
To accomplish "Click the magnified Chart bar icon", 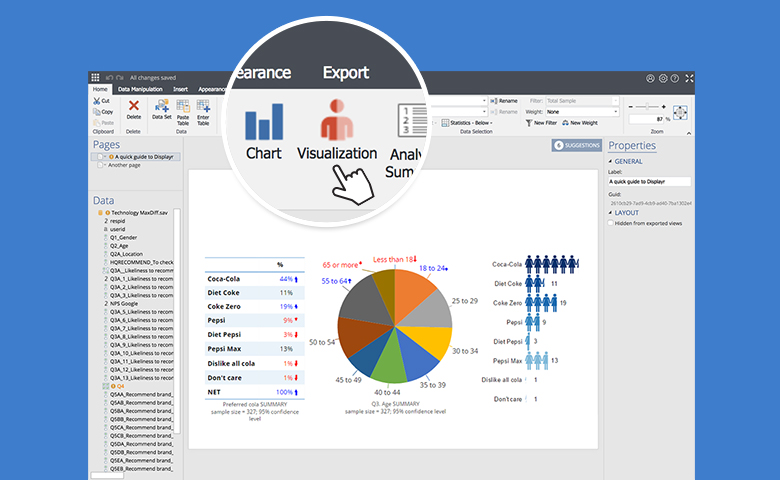I will click(x=264, y=121).
